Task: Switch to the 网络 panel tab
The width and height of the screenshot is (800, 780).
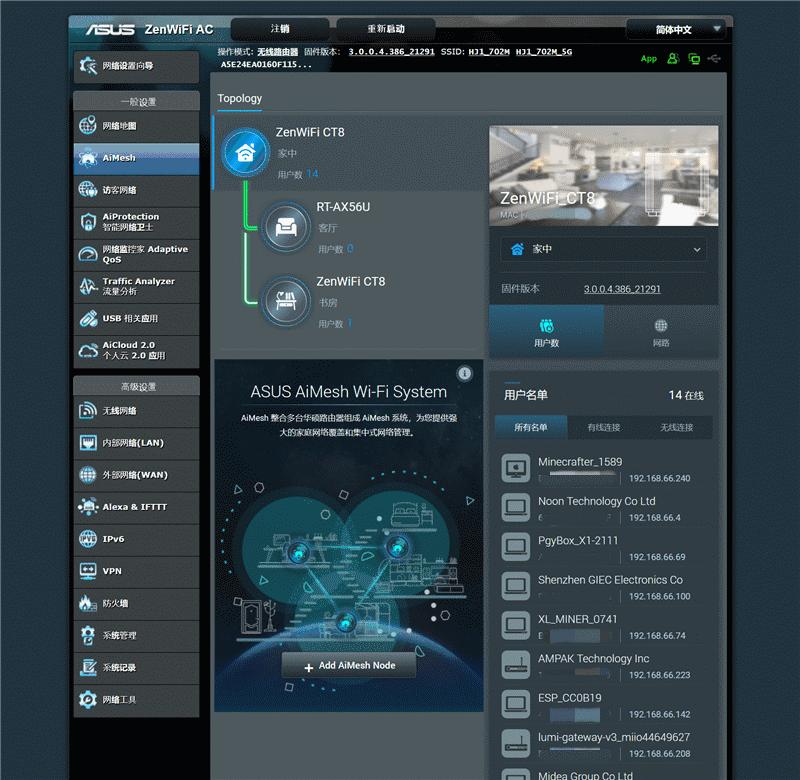Action: pyautogui.click(x=661, y=332)
